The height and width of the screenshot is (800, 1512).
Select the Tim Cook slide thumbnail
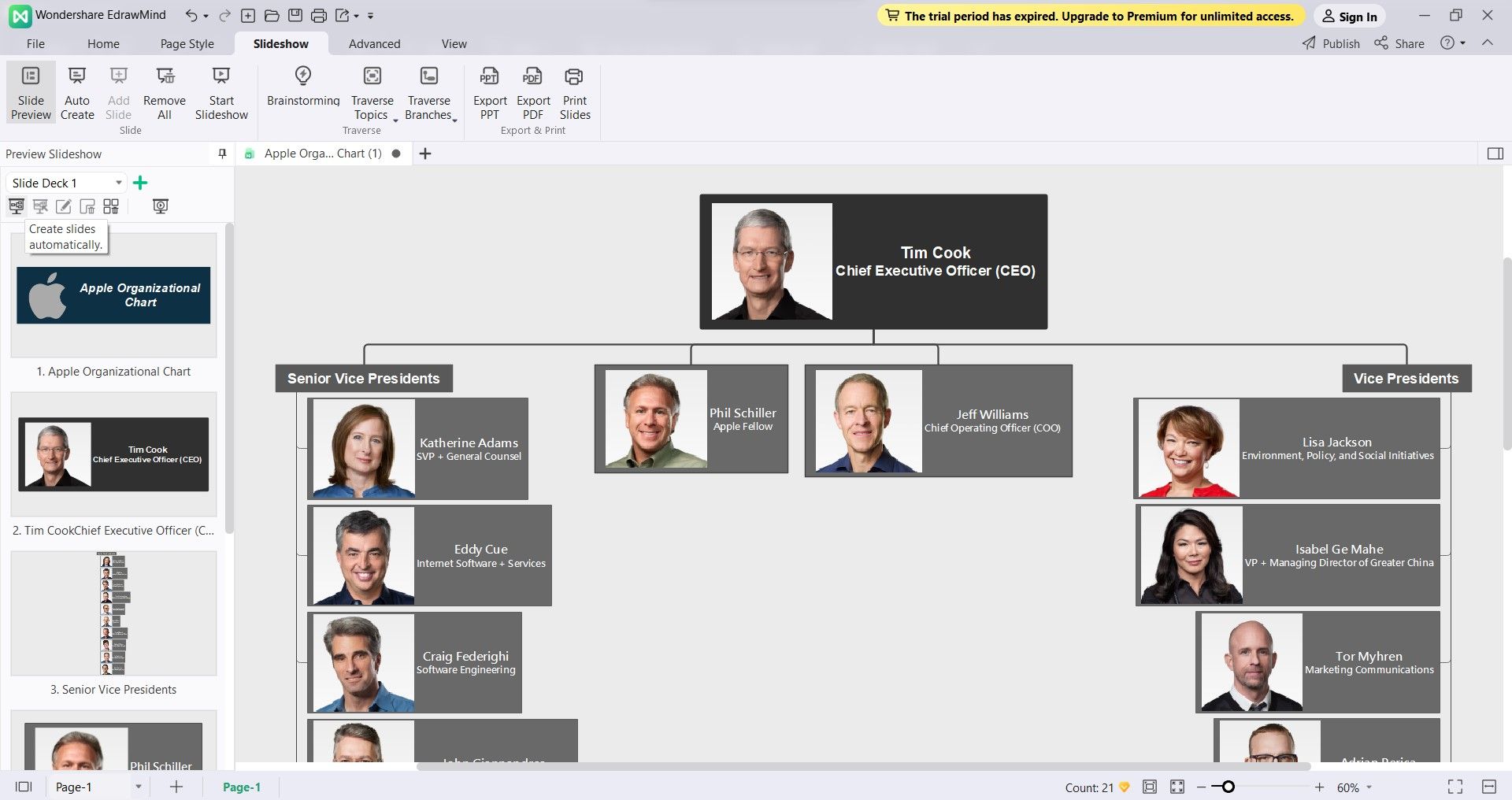[113, 454]
